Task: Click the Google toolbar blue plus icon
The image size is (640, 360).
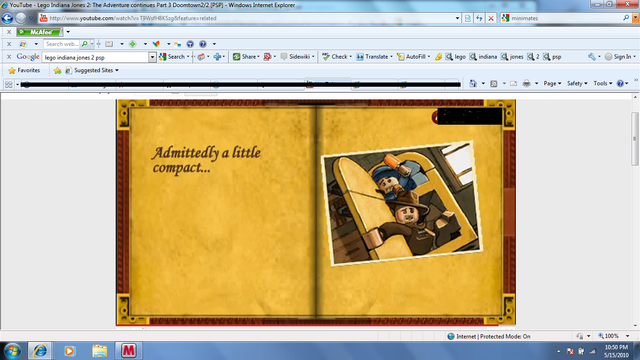Action: [x=217, y=57]
